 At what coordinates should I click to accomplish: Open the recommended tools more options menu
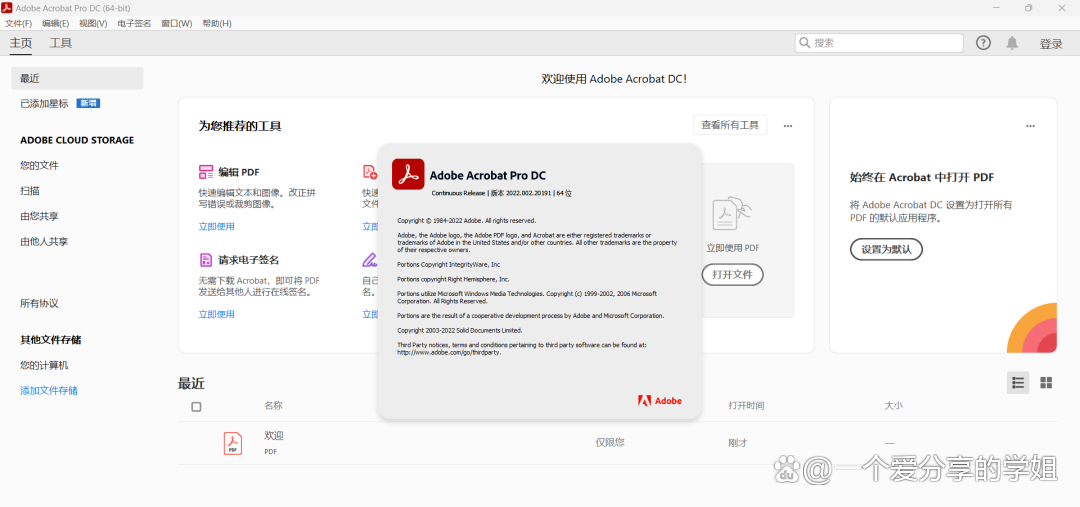point(788,126)
